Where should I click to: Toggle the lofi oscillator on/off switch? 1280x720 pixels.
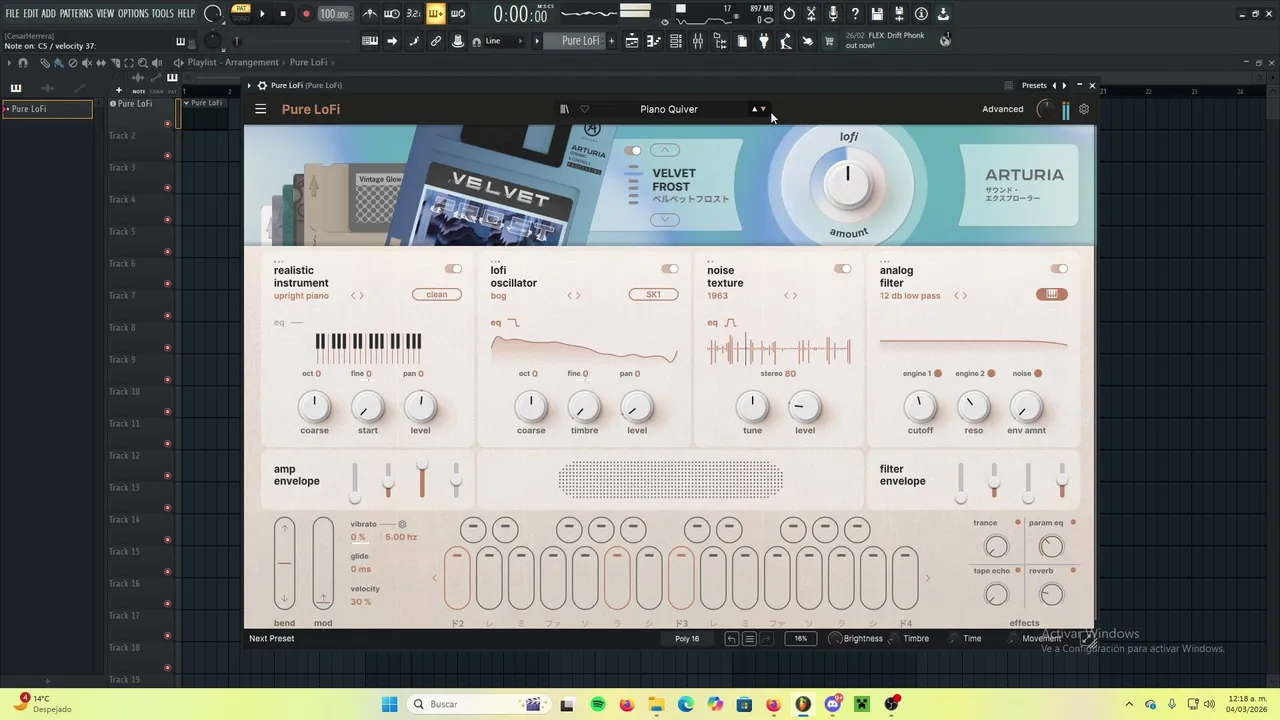click(x=669, y=269)
